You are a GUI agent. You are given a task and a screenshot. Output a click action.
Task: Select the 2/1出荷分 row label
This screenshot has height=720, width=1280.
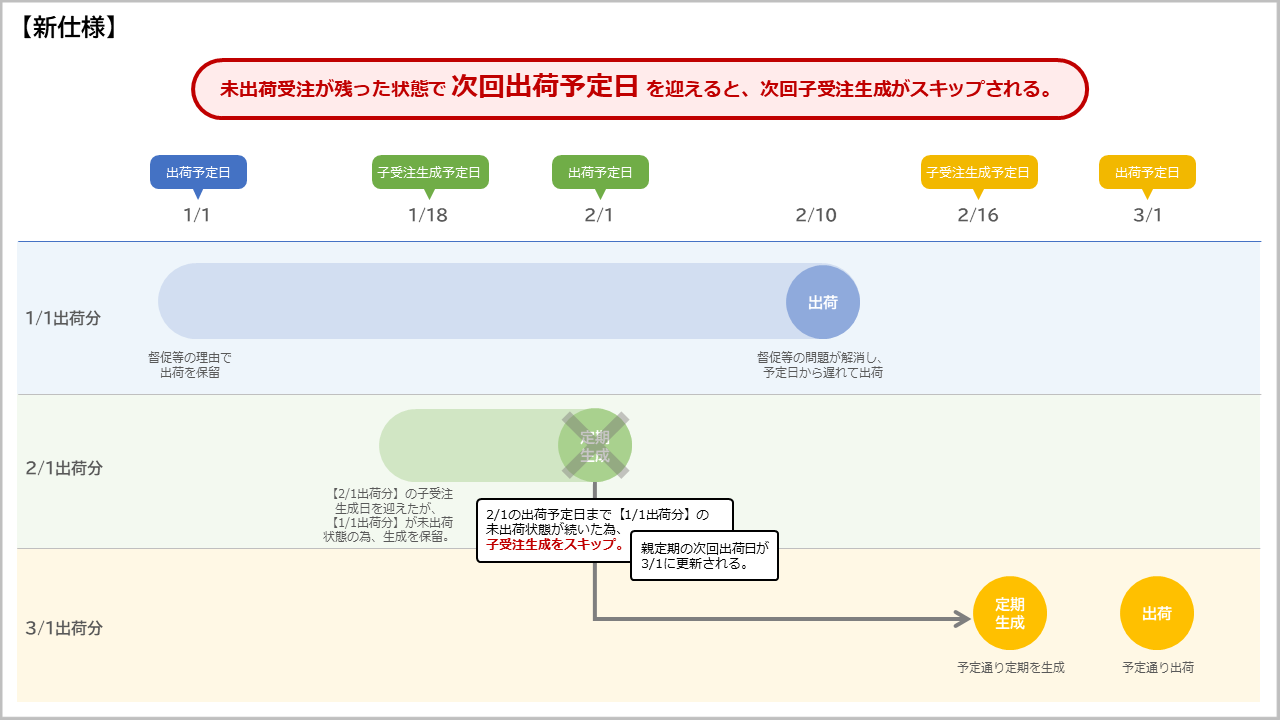click(x=64, y=468)
